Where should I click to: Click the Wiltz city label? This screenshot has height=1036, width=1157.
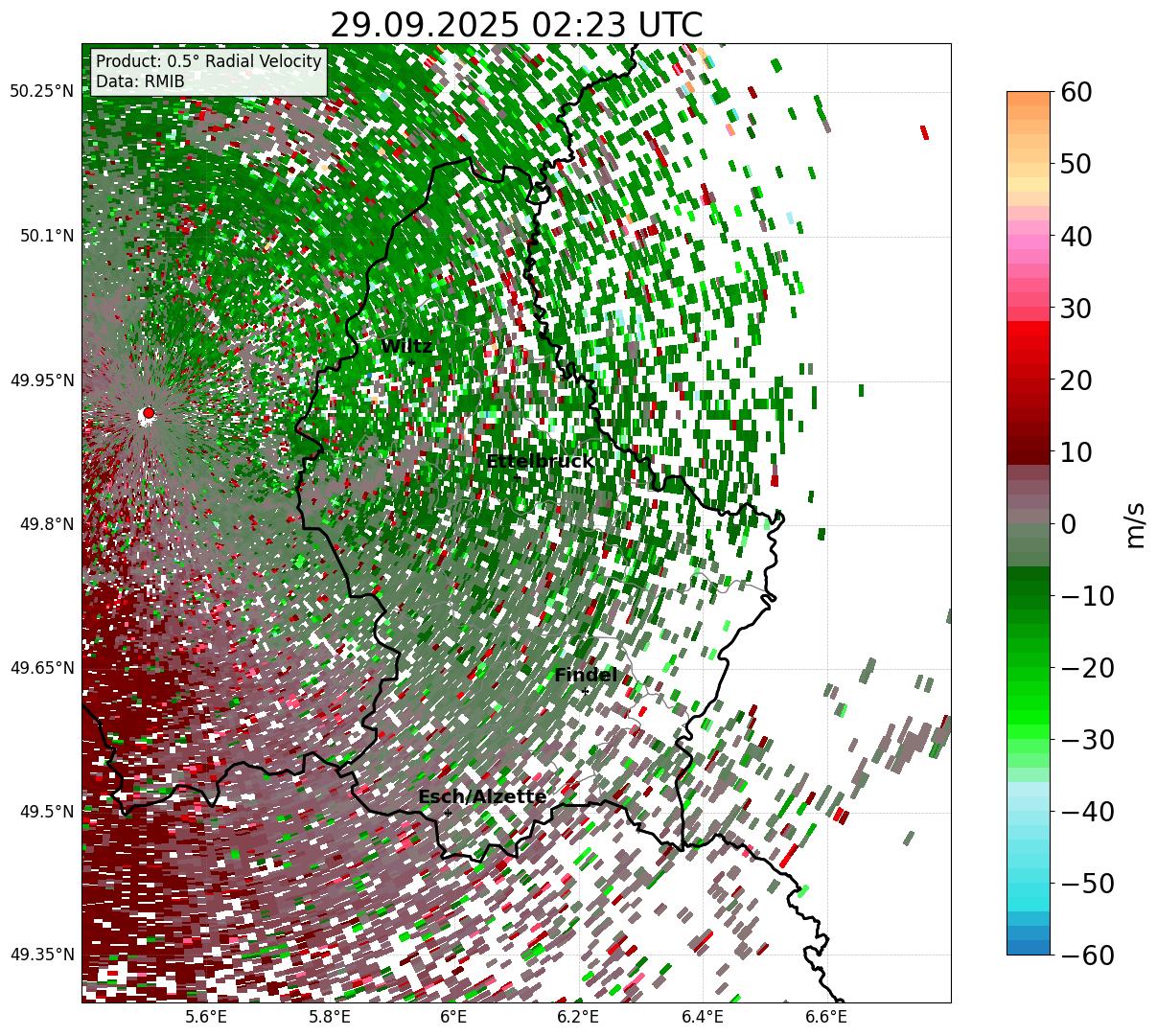[406, 346]
